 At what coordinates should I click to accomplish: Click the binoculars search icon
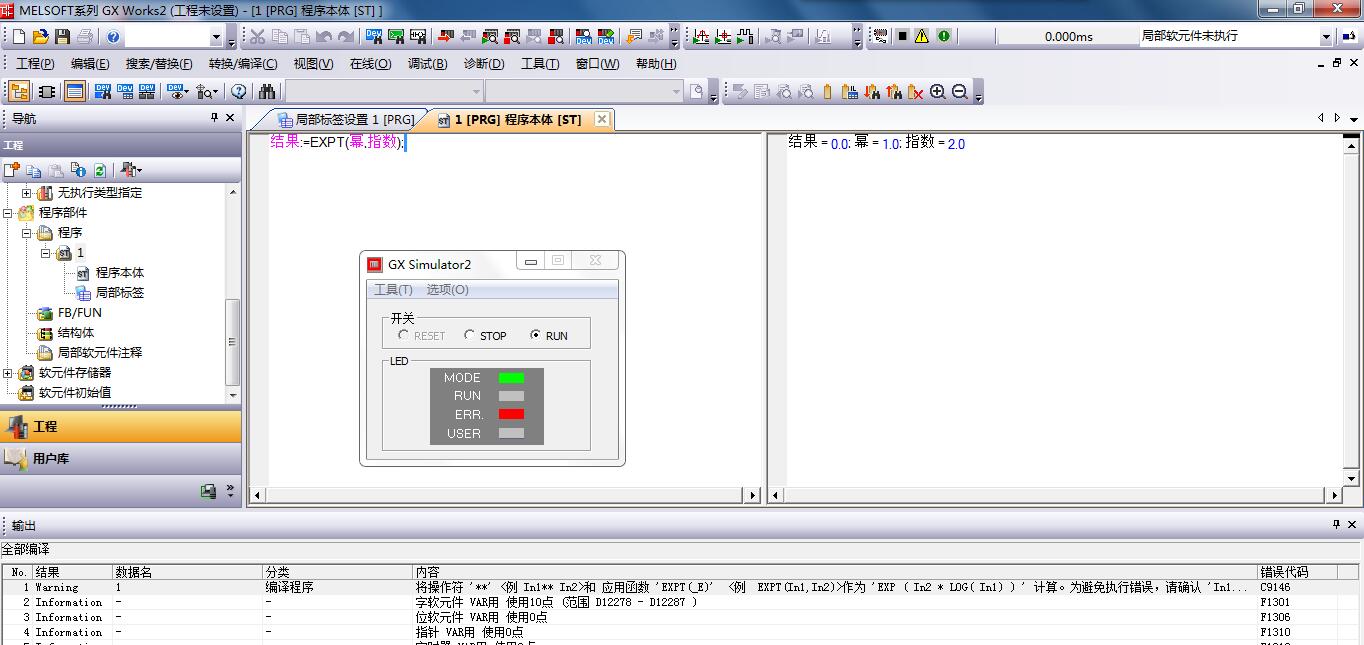tap(267, 92)
